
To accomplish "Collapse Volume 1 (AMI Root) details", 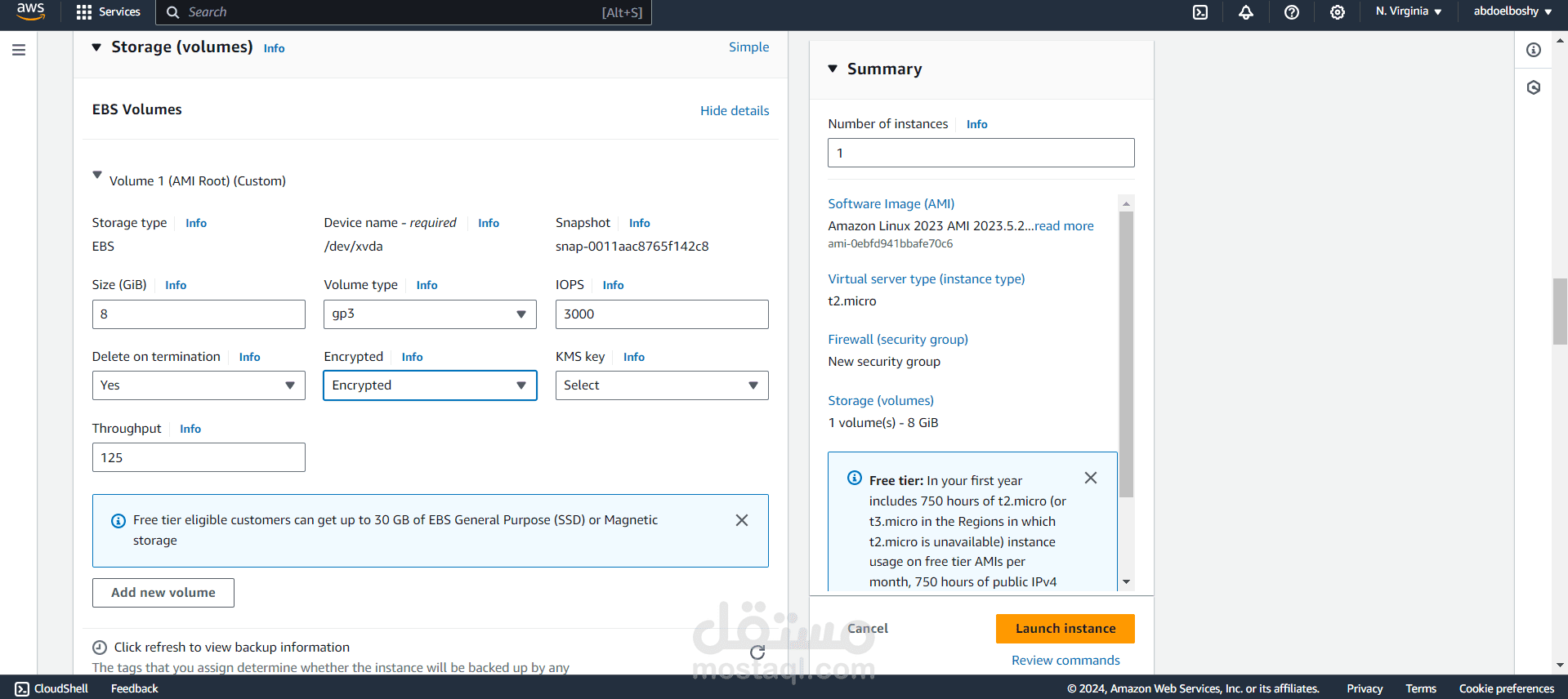I will tap(97, 175).
